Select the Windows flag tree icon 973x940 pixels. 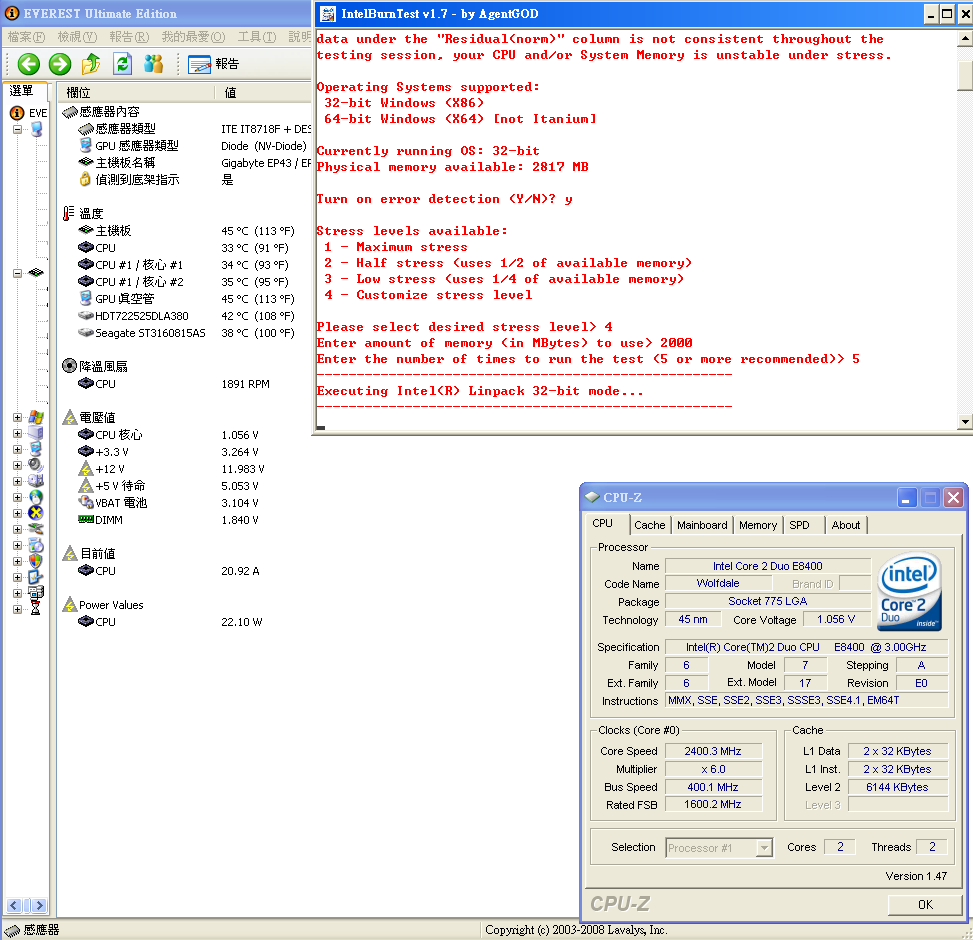(x=36, y=417)
